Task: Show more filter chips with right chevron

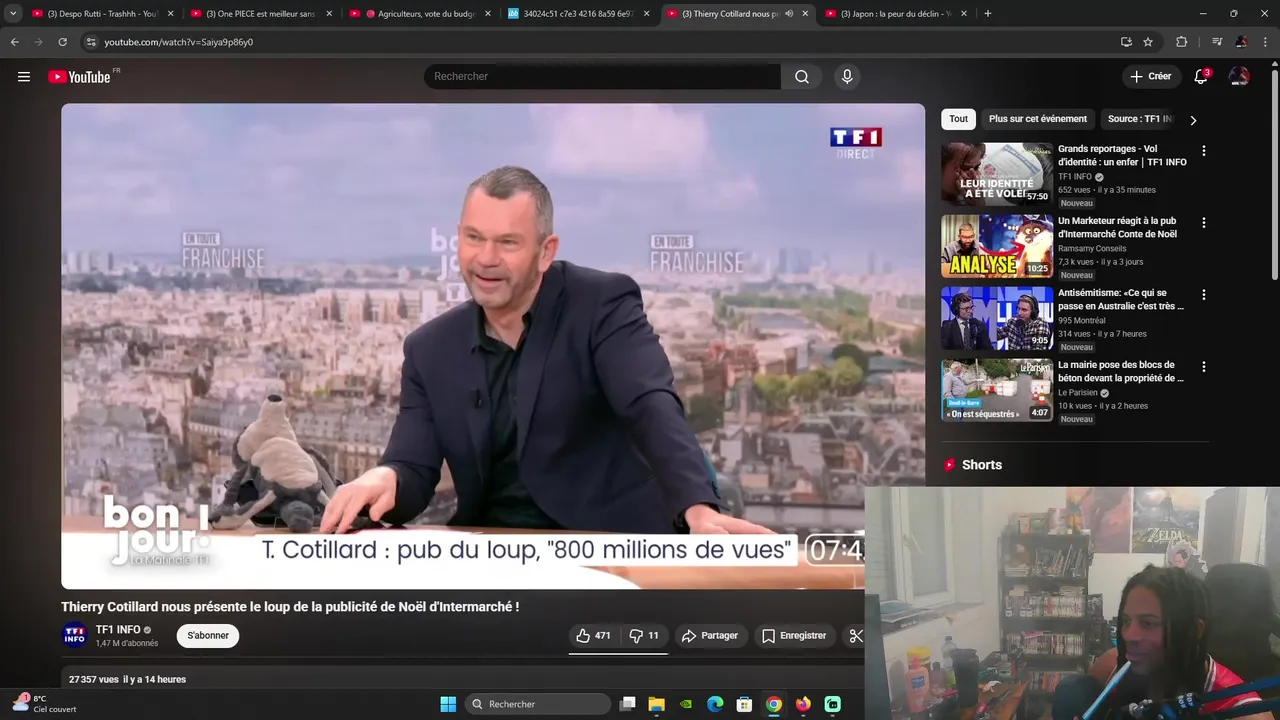Action: coord(1193,120)
